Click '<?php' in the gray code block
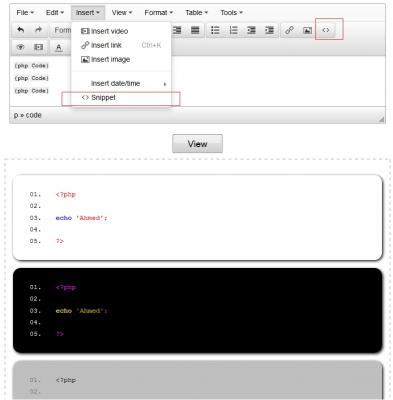393x400 pixels. 66,380
